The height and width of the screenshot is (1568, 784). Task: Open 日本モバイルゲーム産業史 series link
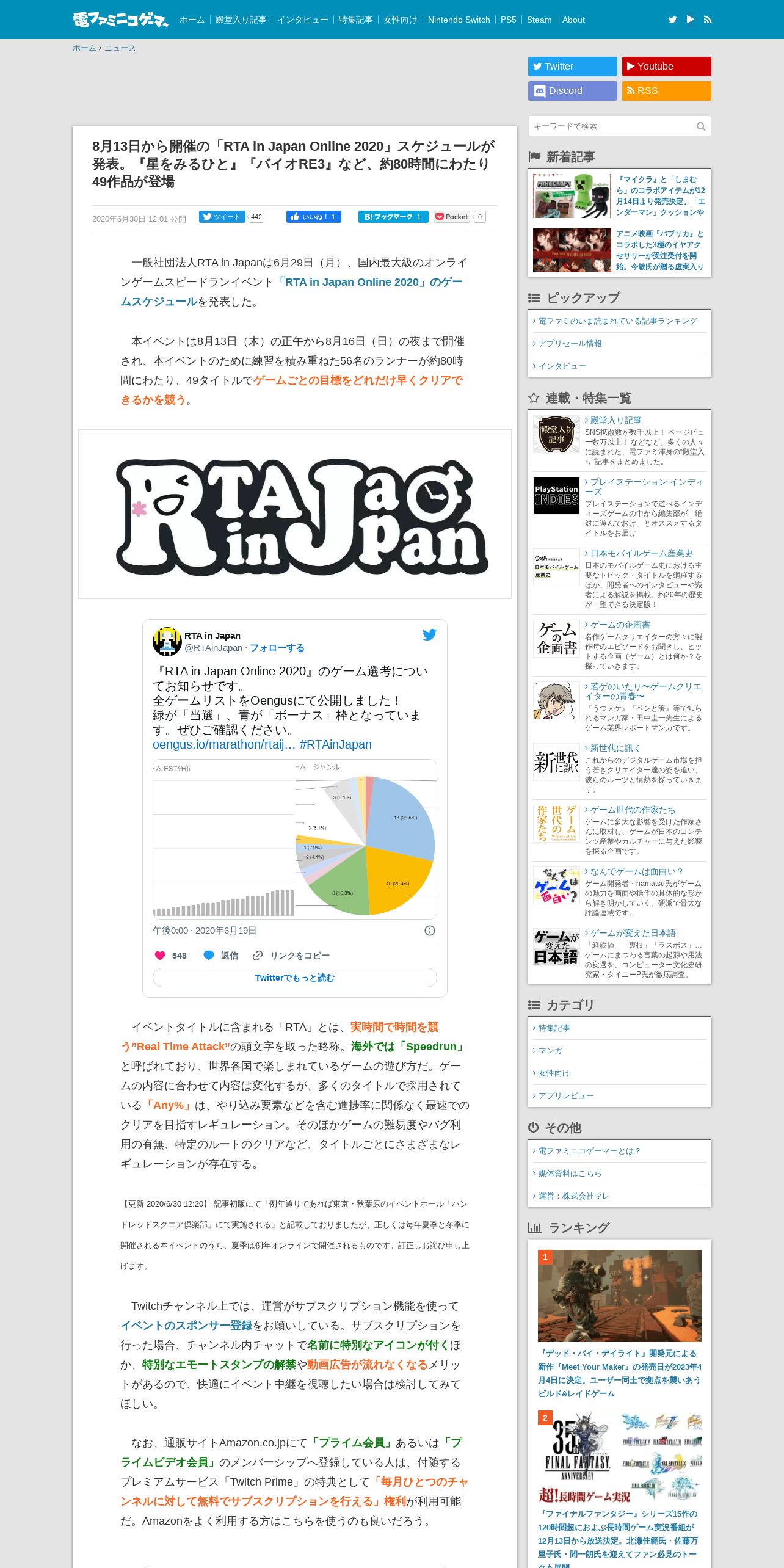coord(641,553)
